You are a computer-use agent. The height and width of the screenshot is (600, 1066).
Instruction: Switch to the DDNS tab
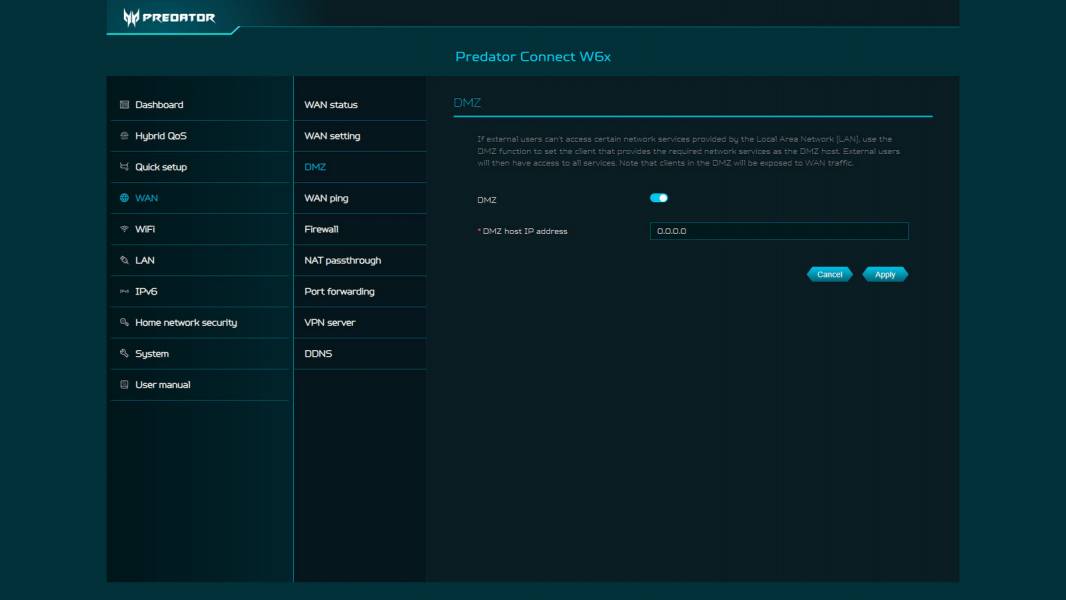(318, 353)
